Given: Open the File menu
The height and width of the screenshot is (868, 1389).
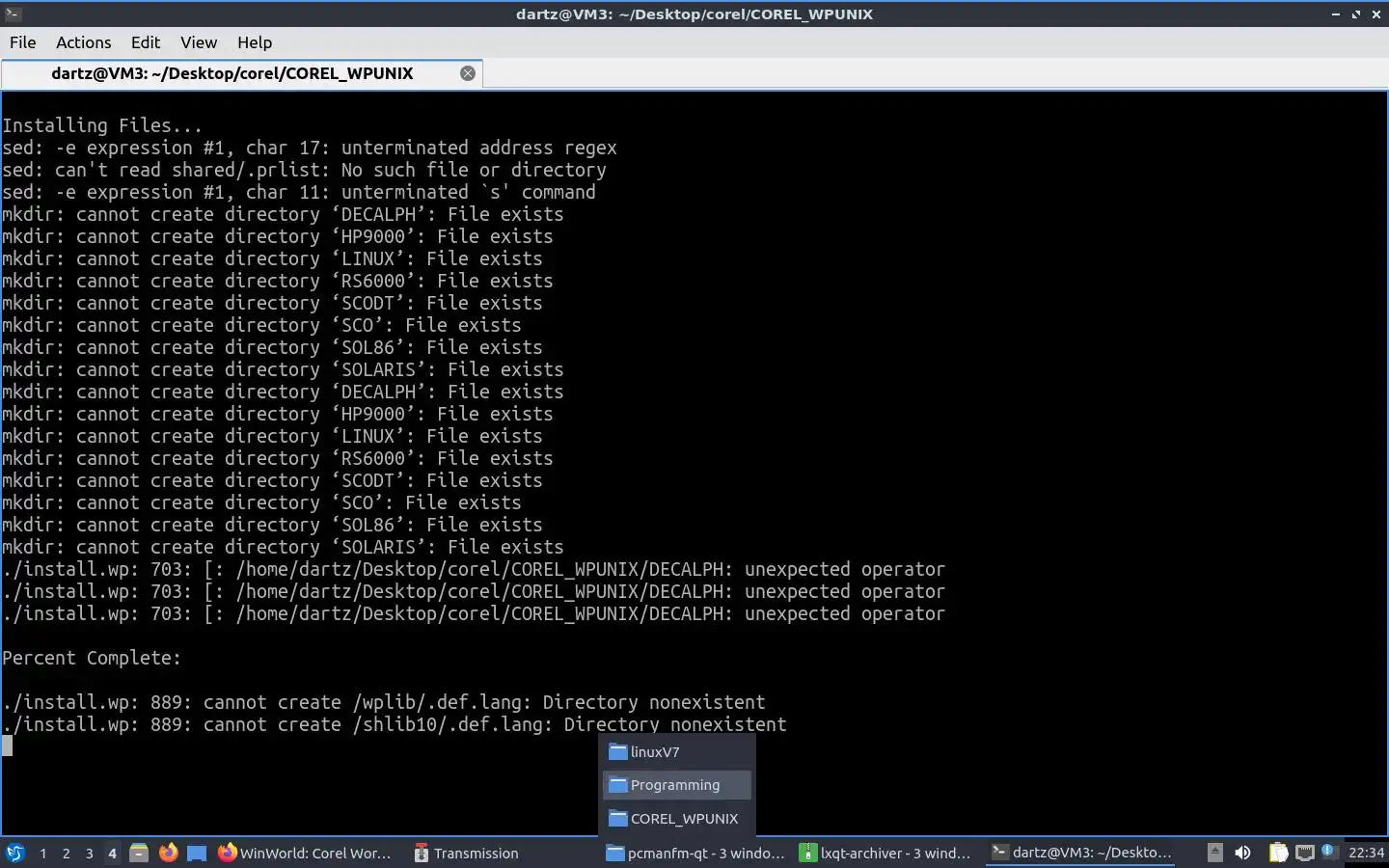Looking at the screenshot, I should pos(22,42).
